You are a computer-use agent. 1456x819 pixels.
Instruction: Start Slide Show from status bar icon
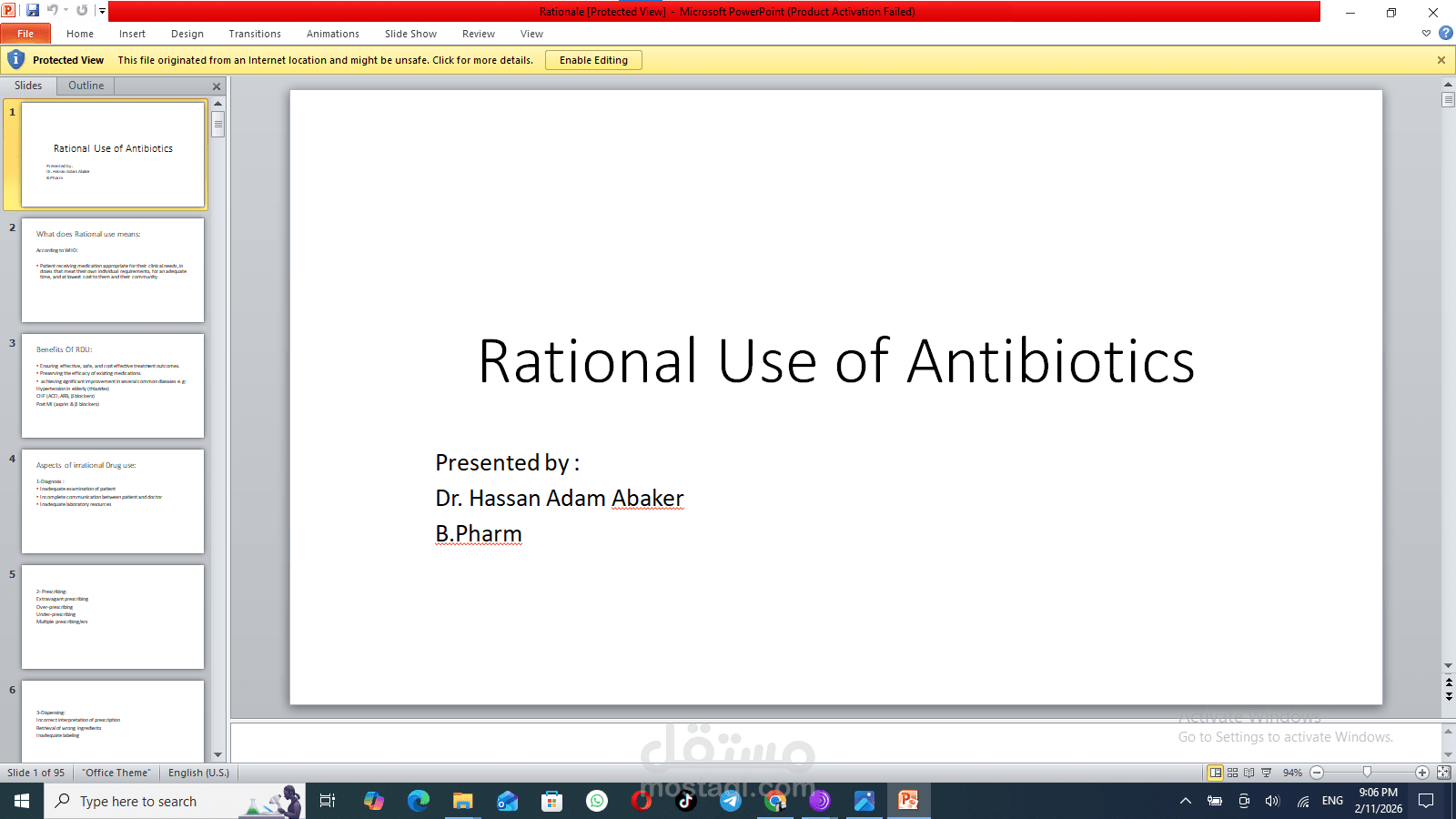click(x=1266, y=773)
